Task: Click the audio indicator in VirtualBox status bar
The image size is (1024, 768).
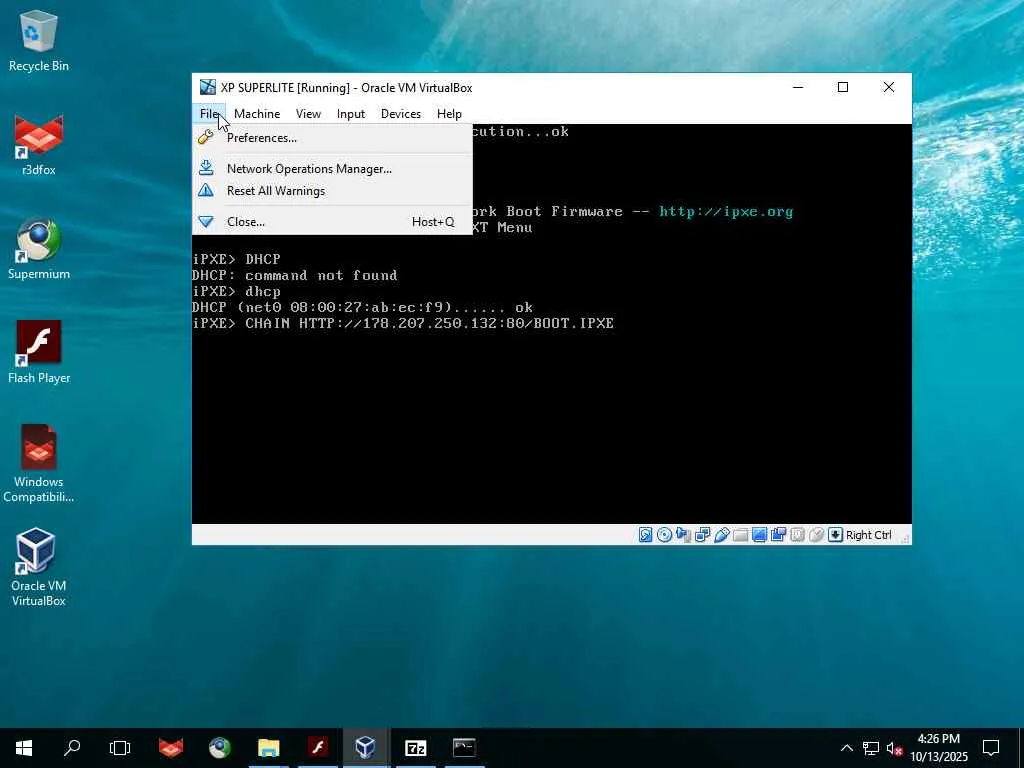Action: (x=683, y=535)
